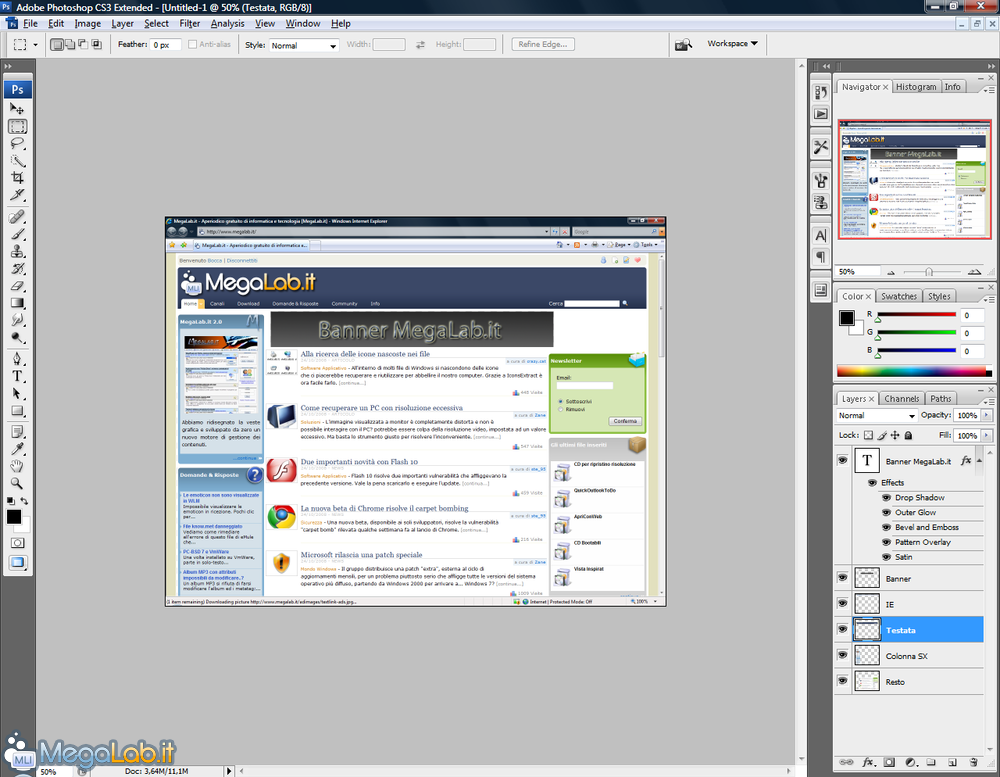
Task: Select the Rectangle shape tool
Action: [17, 410]
